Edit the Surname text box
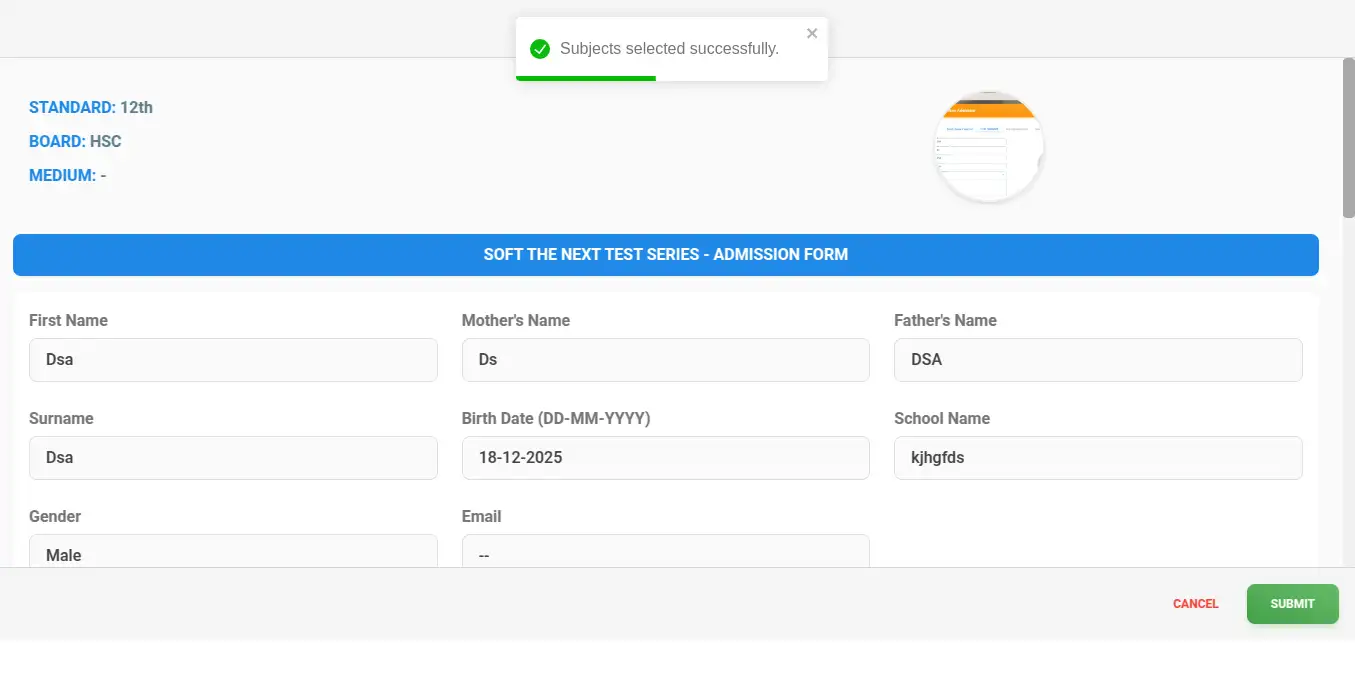The height and width of the screenshot is (674, 1355). coord(233,458)
